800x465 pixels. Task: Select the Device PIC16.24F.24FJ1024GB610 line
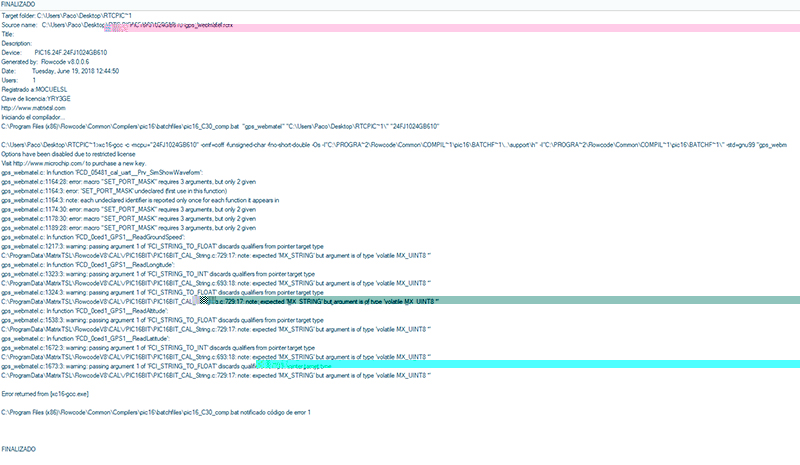(54, 53)
